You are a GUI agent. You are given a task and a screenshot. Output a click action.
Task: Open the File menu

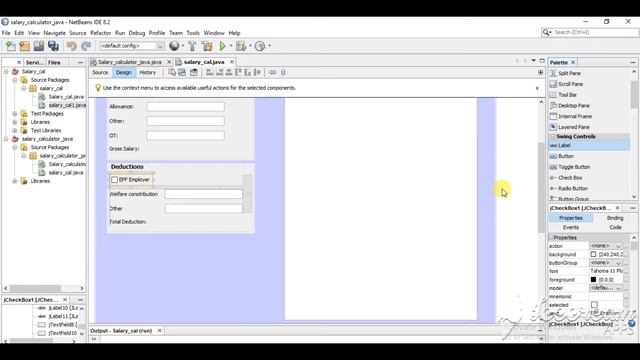point(6,33)
